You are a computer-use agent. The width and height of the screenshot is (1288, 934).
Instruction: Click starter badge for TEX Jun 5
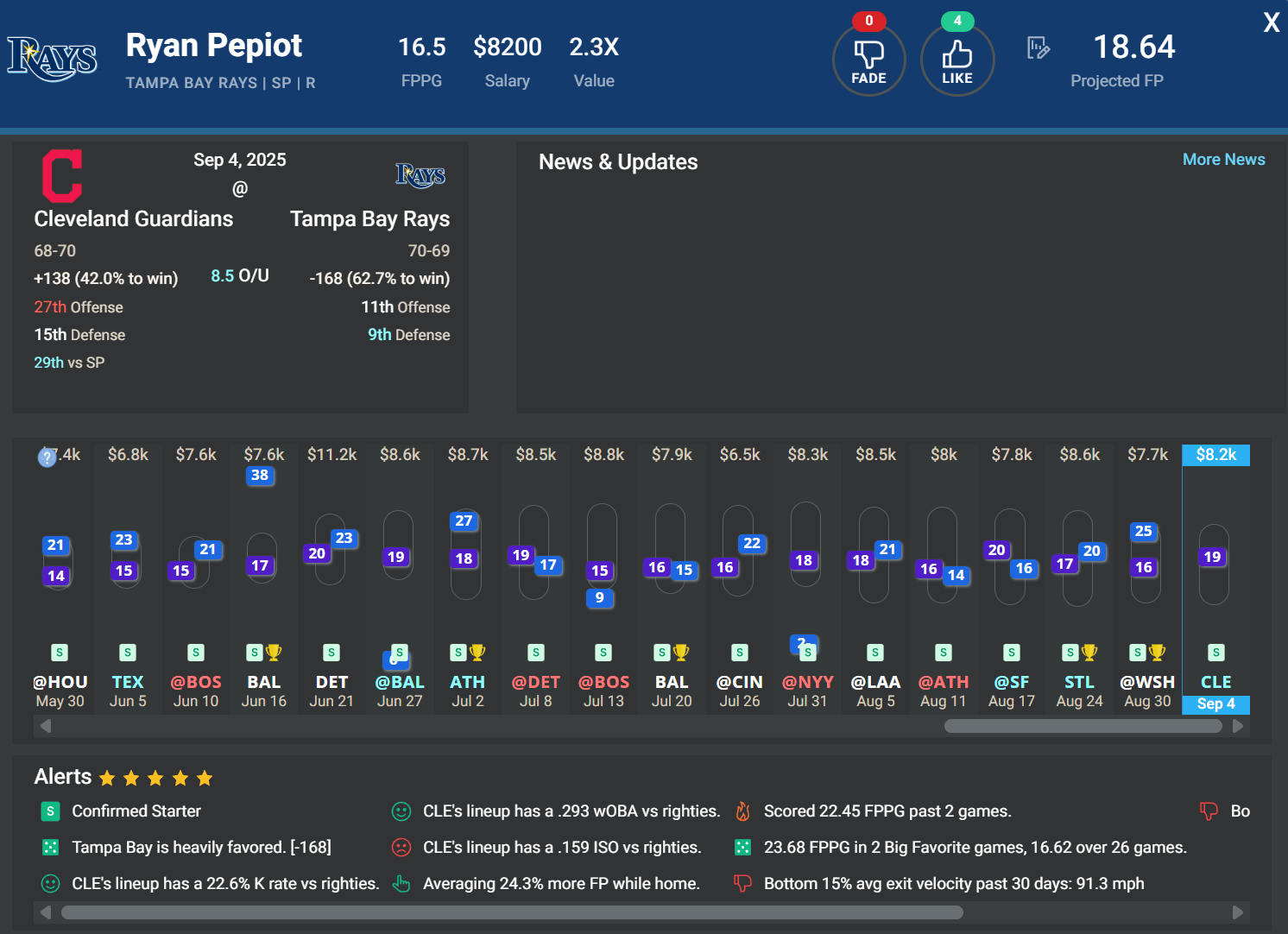pos(128,653)
